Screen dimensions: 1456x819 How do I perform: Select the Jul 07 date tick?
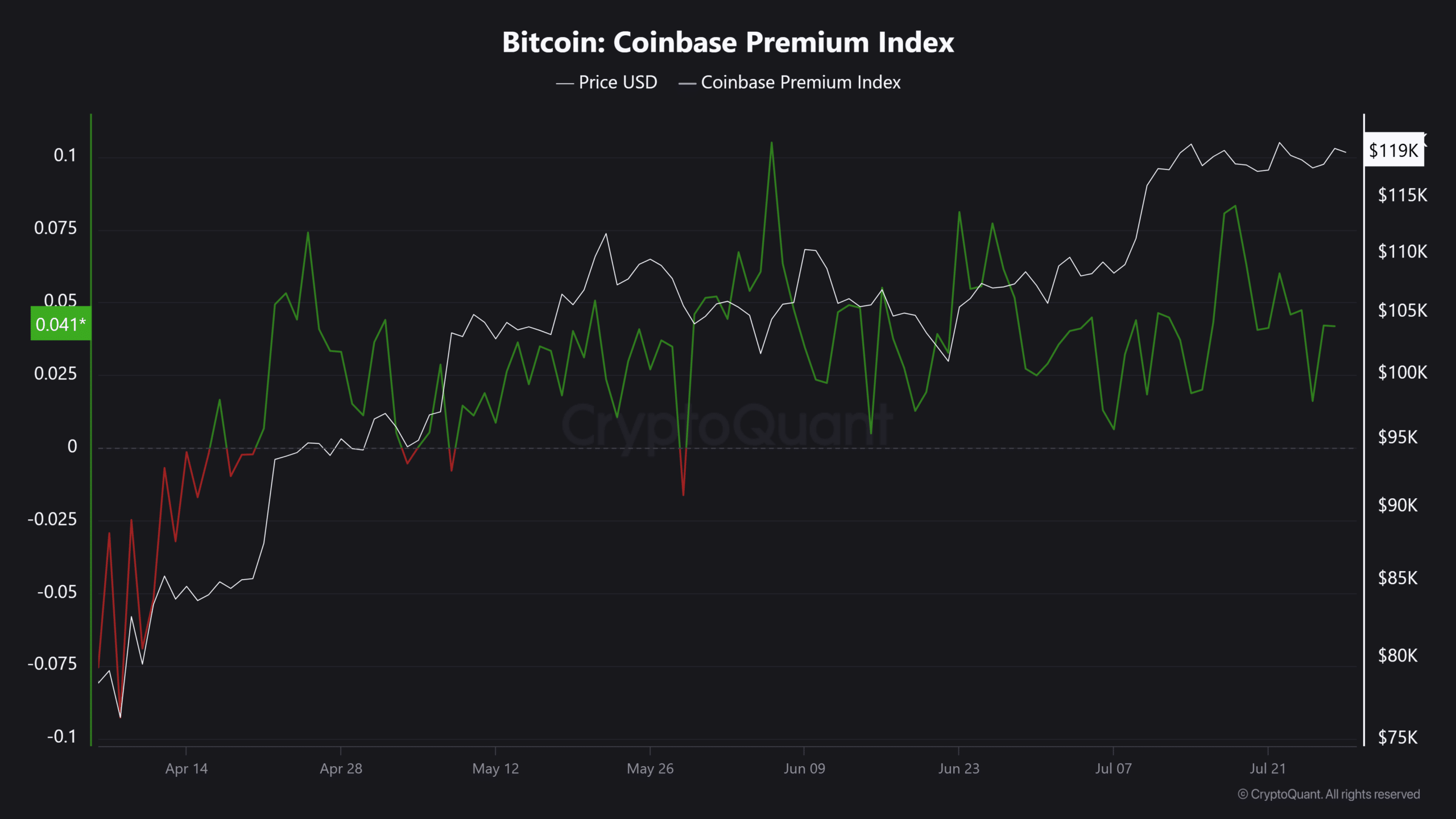[1113, 768]
